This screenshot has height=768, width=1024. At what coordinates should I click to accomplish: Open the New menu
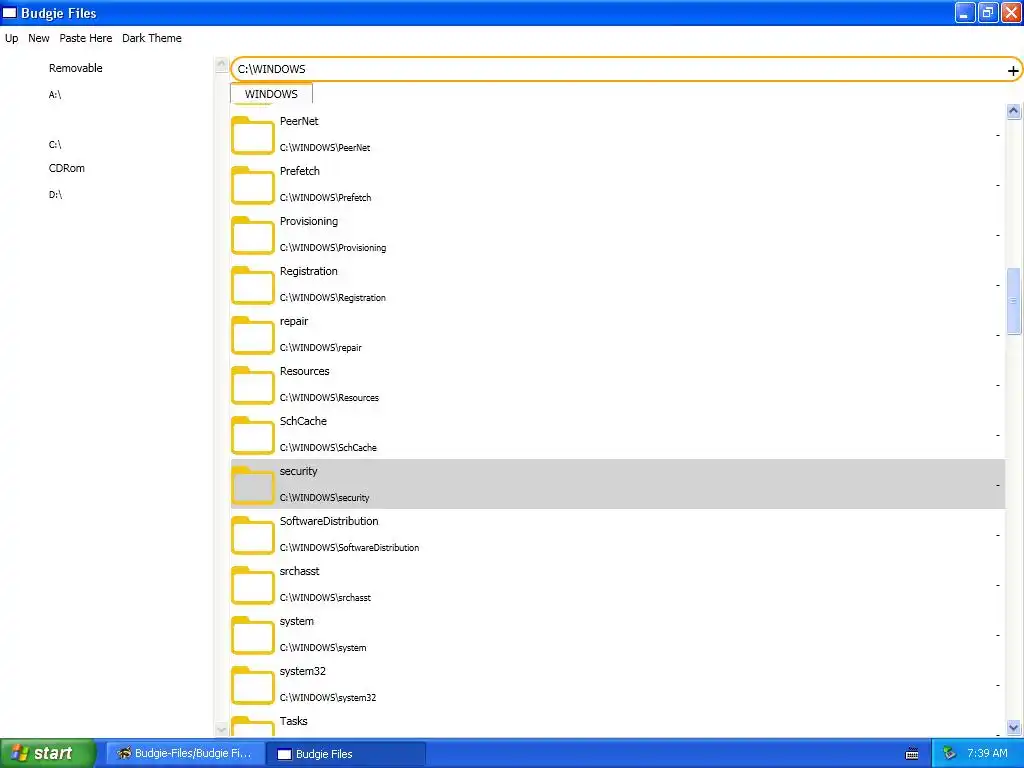pos(39,38)
